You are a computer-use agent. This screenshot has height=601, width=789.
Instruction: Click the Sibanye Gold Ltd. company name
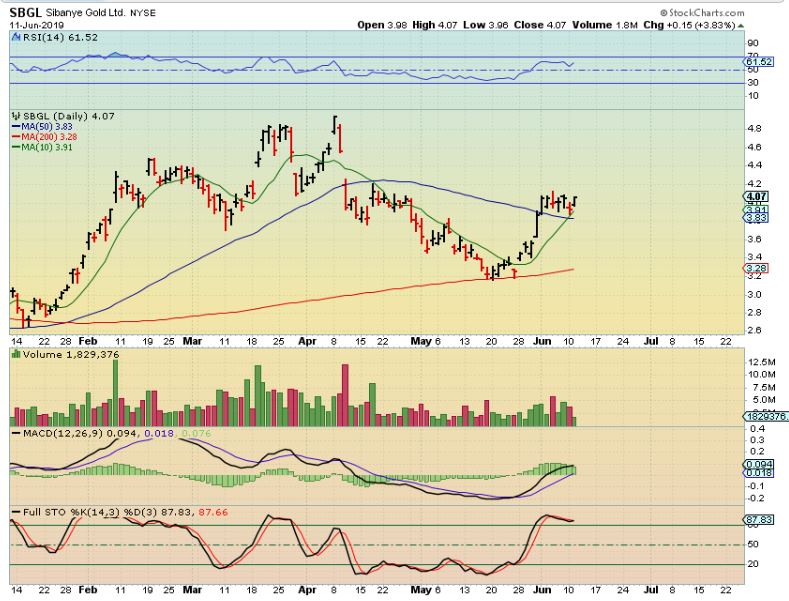(x=86, y=13)
